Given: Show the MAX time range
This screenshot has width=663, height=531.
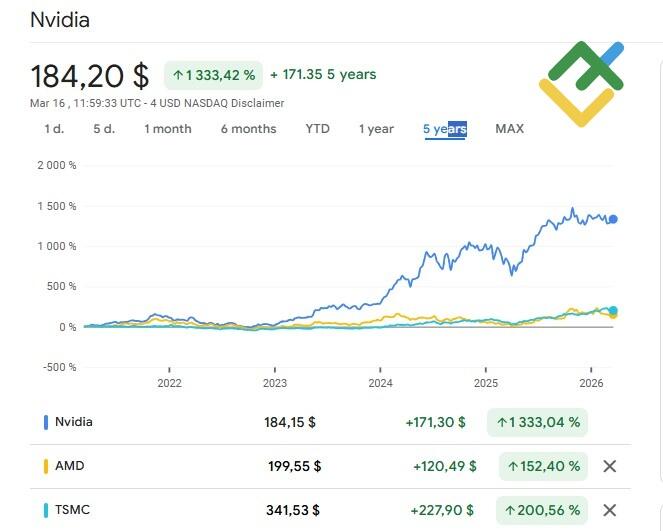Looking at the screenshot, I should click(510, 129).
